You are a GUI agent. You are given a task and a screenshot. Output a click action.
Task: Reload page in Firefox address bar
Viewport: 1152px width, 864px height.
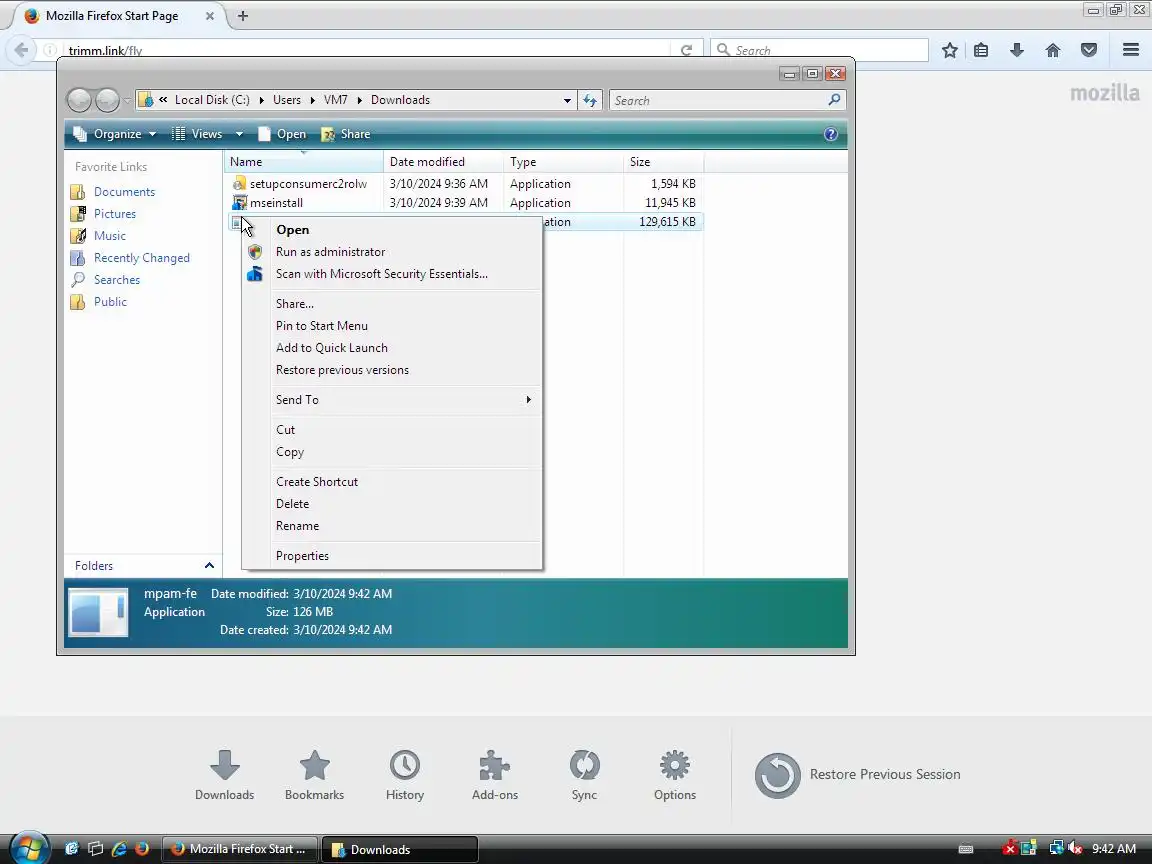tap(686, 50)
